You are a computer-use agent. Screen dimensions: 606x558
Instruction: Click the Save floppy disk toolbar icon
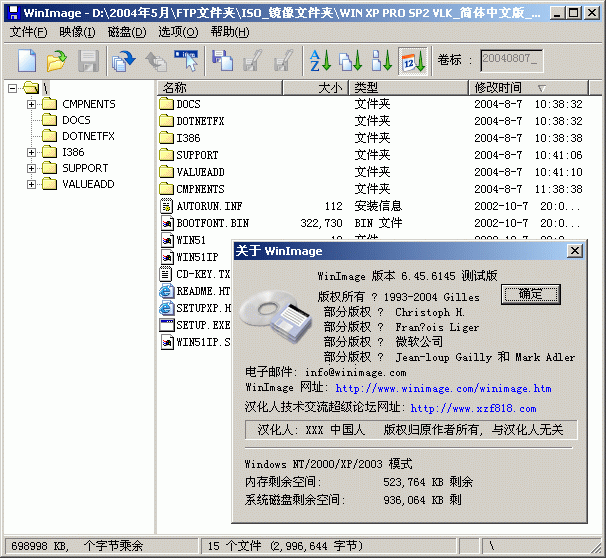click(x=88, y=61)
